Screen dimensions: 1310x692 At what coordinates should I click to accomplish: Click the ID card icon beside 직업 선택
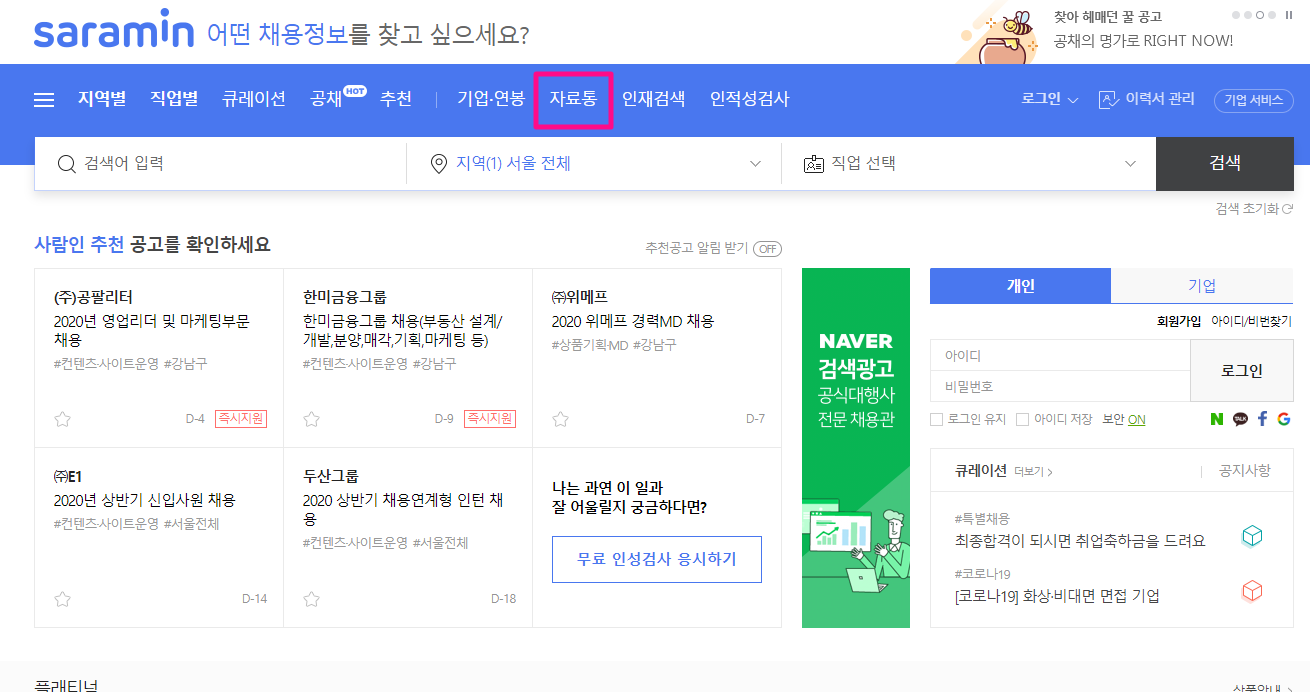[814, 164]
